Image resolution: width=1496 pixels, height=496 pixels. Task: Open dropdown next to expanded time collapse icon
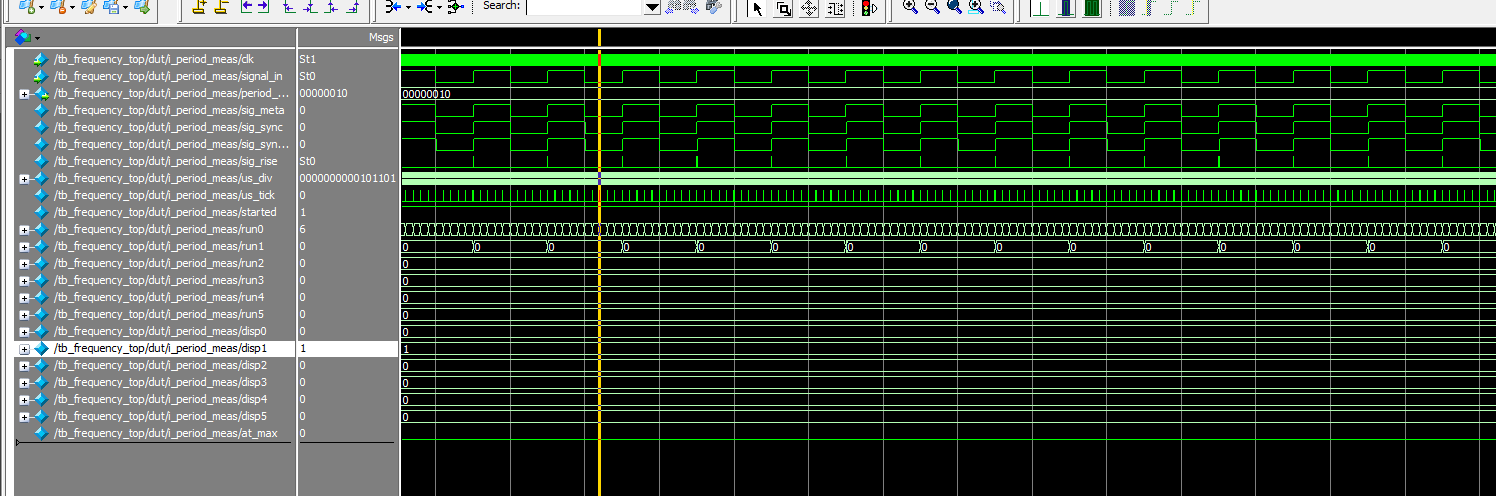click(407, 8)
